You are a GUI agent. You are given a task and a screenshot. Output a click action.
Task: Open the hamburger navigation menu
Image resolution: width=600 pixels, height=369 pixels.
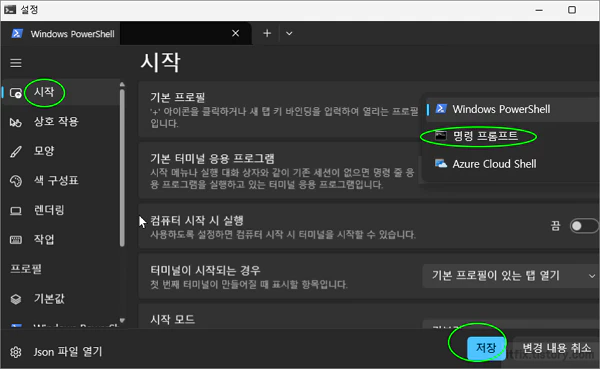[x=16, y=63]
